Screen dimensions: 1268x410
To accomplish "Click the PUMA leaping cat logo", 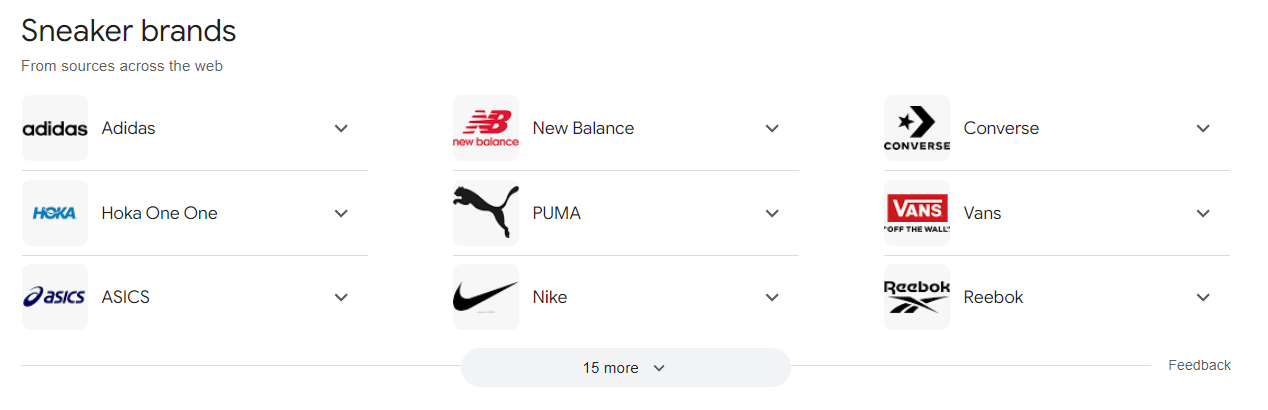I will point(485,213).
